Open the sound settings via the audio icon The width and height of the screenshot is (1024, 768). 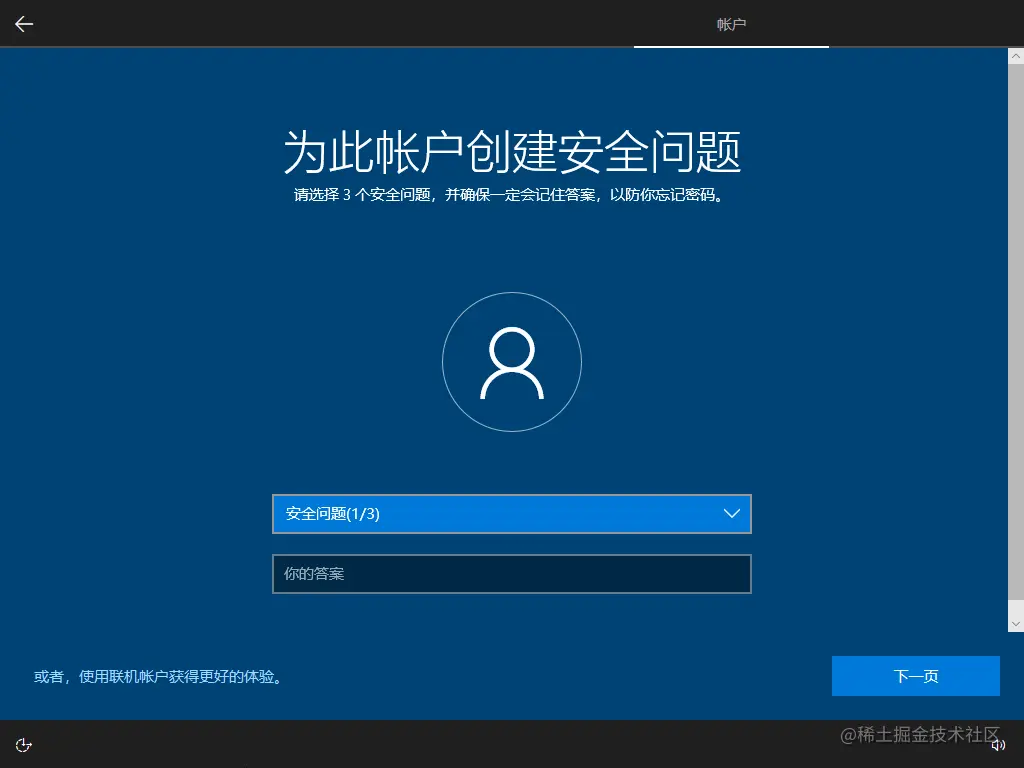click(x=997, y=744)
